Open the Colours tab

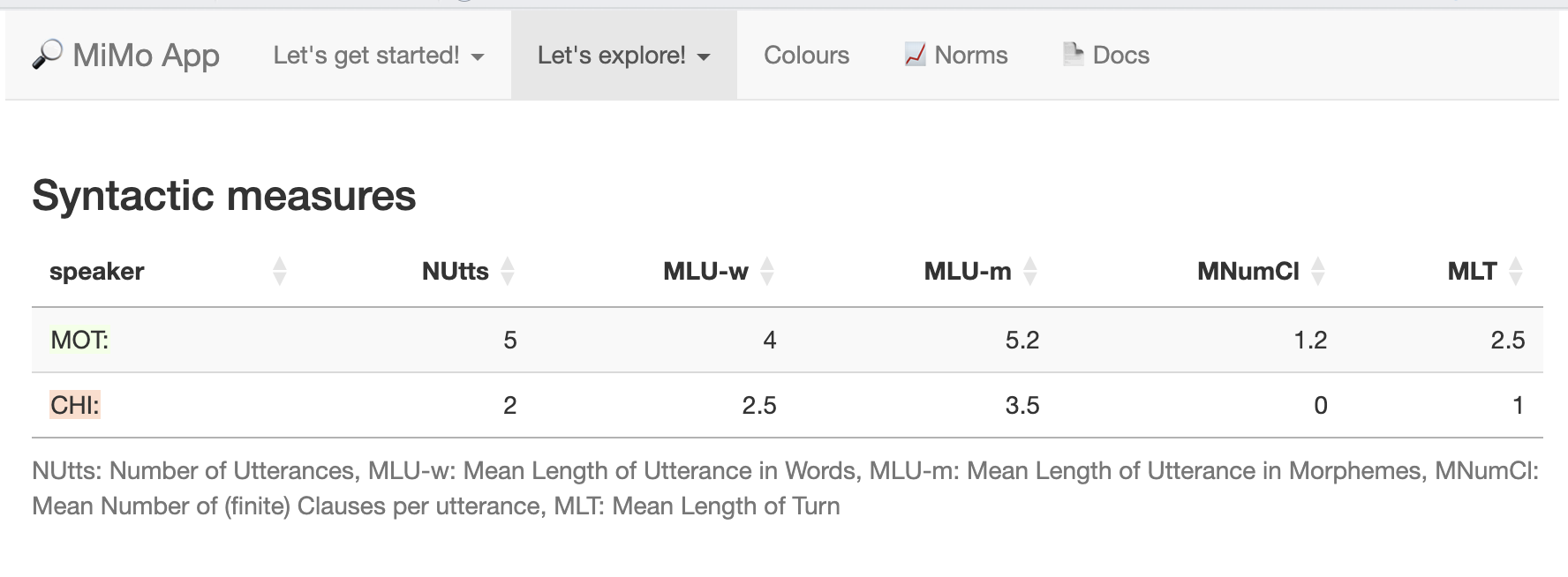806,56
